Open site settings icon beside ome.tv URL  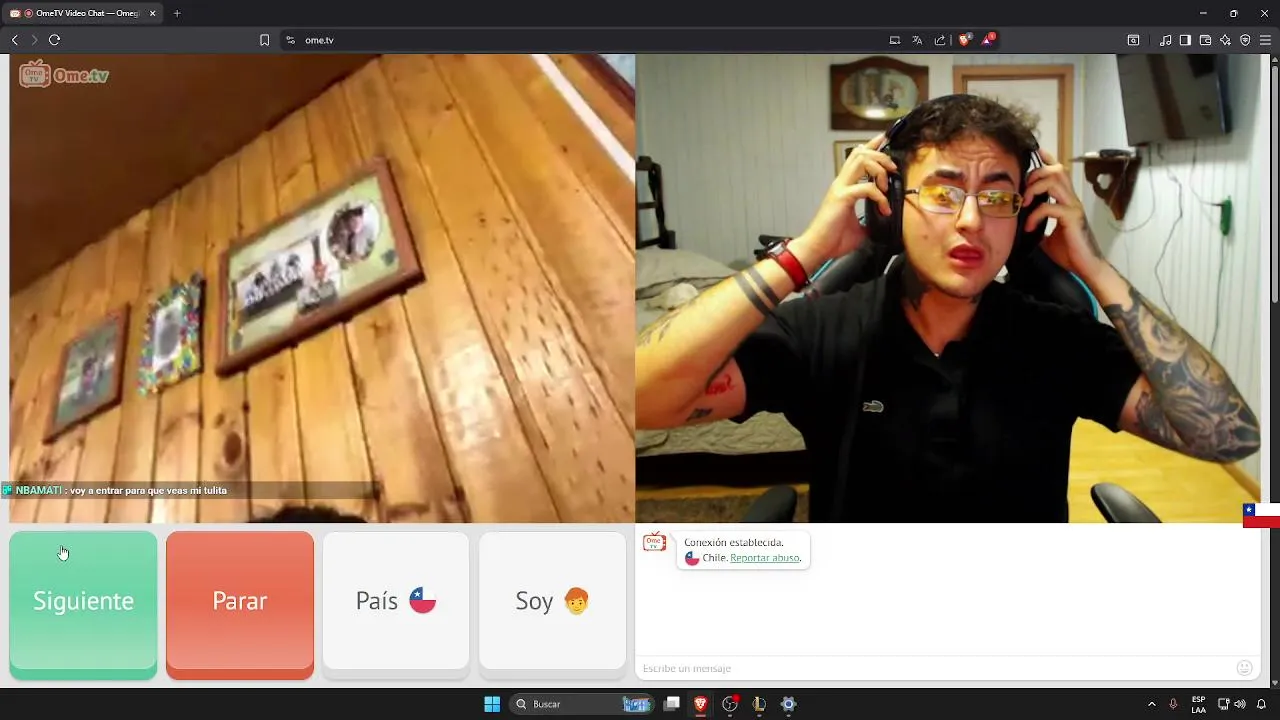(x=290, y=40)
